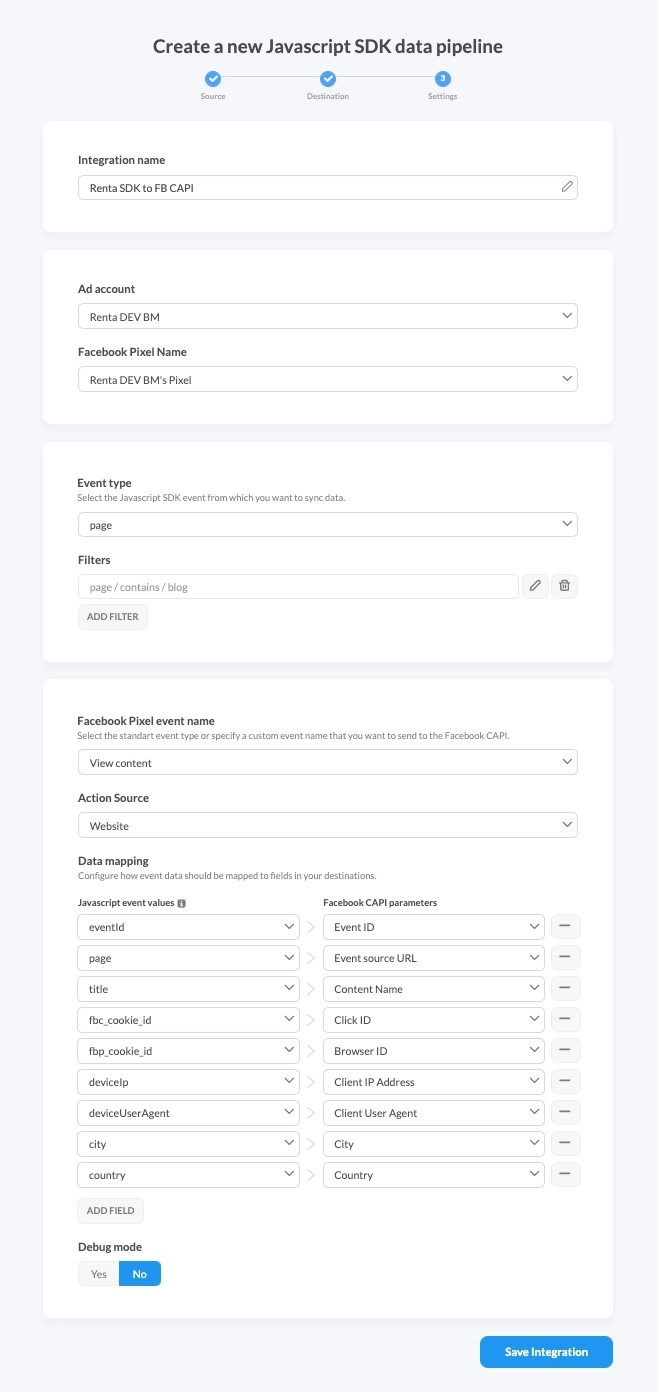Remove the deviceIp mapping row with minus icon
The image size is (658, 1392).
click(565, 1081)
